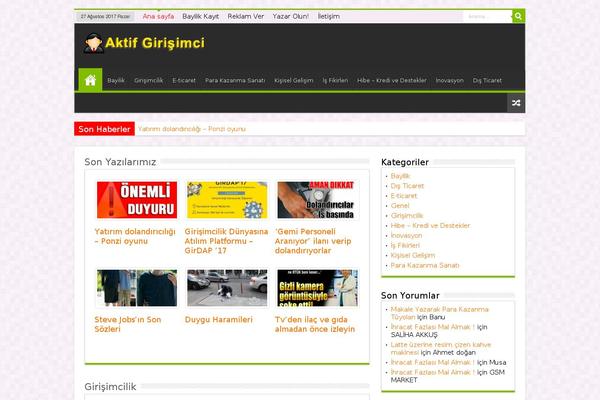The image size is (600, 400).
Task: Select Kişisel Gelişim in main navigation bar
Action: pos(293,80)
